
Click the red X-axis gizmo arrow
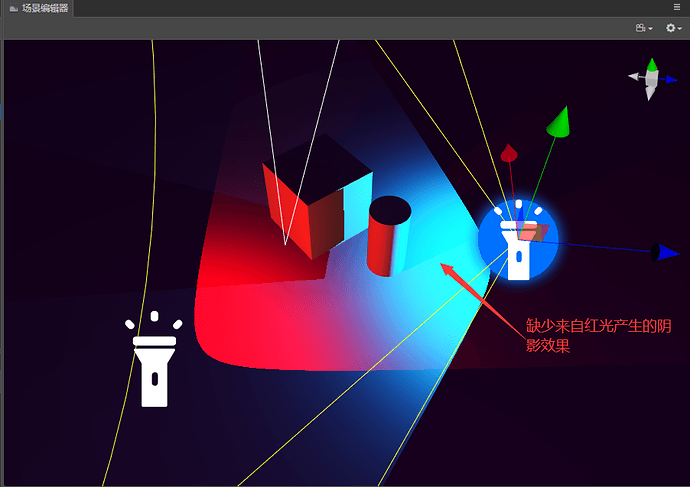coord(509,153)
